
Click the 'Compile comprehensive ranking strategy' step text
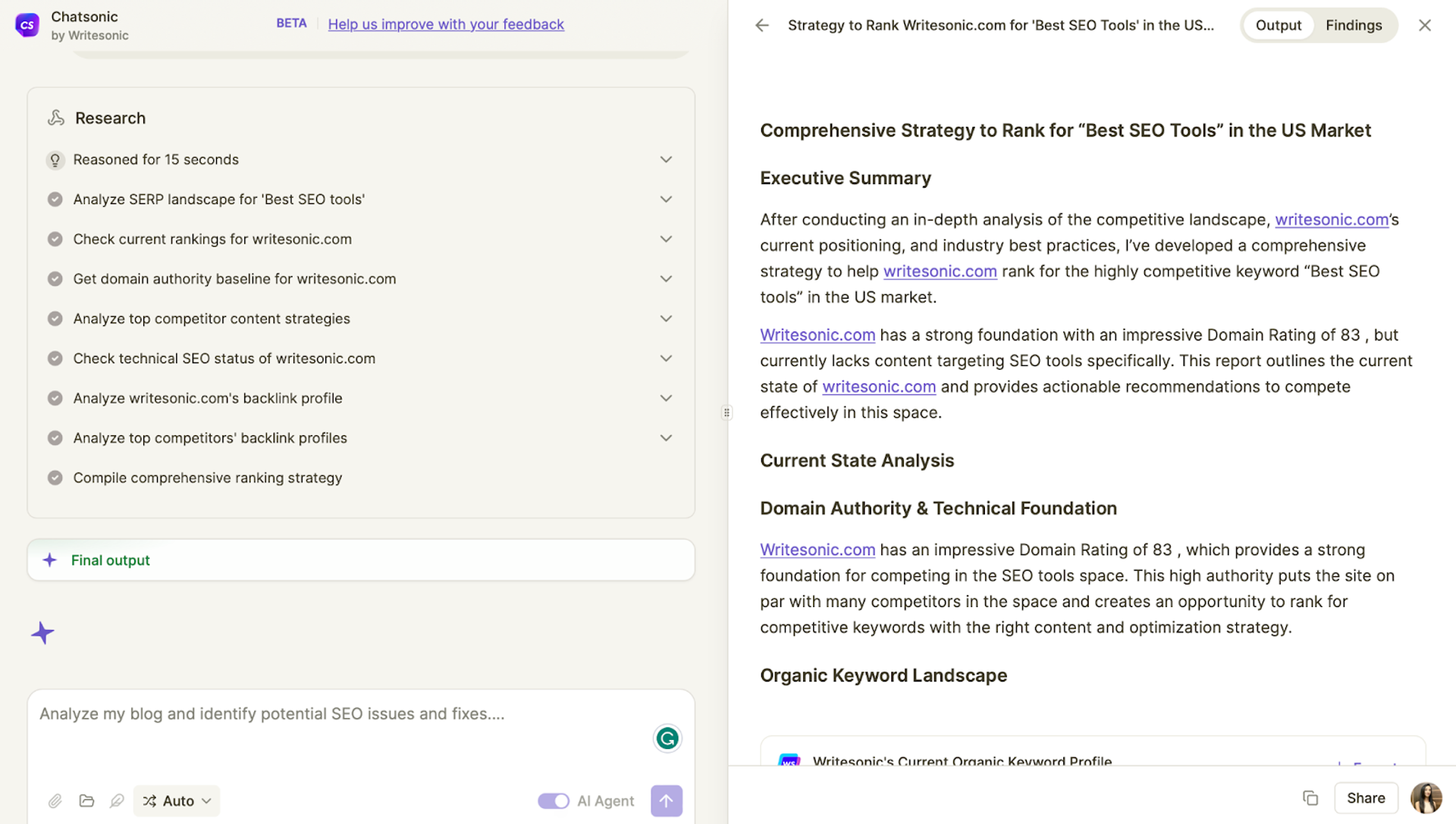pyautogui.click(x=208, y=478)
